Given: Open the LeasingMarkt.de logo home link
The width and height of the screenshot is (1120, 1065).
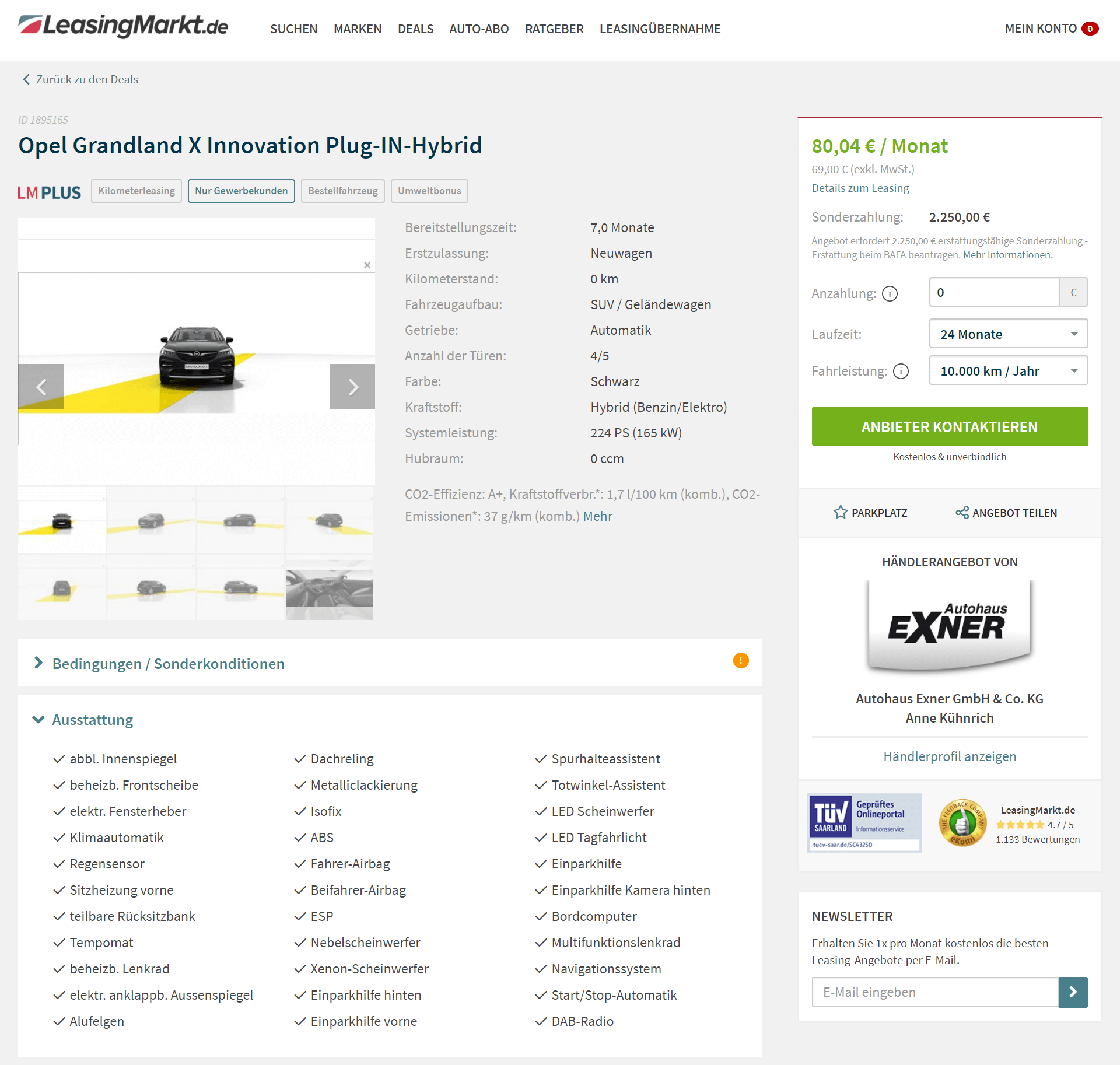Looking at the screenshot, I should [x=123, y=26].
